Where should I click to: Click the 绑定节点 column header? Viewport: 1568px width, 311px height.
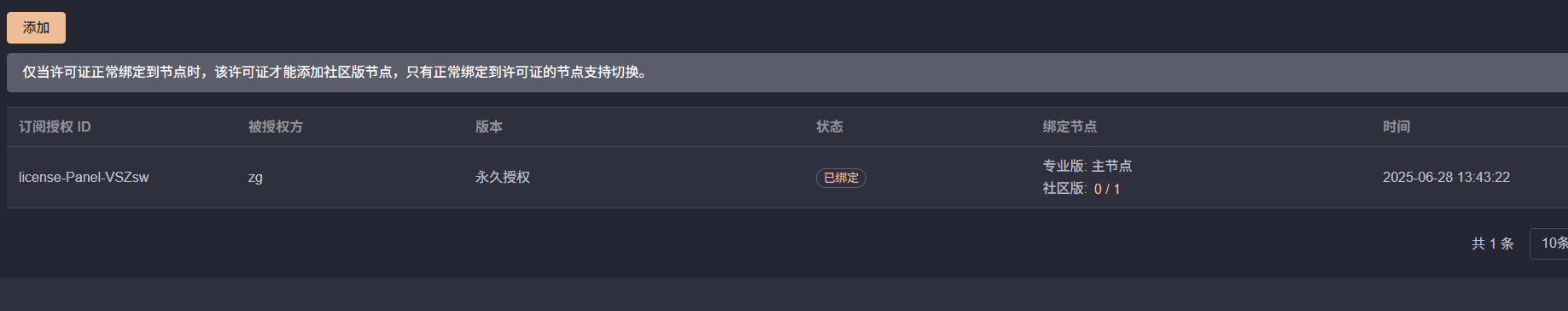click(1070, 126)
